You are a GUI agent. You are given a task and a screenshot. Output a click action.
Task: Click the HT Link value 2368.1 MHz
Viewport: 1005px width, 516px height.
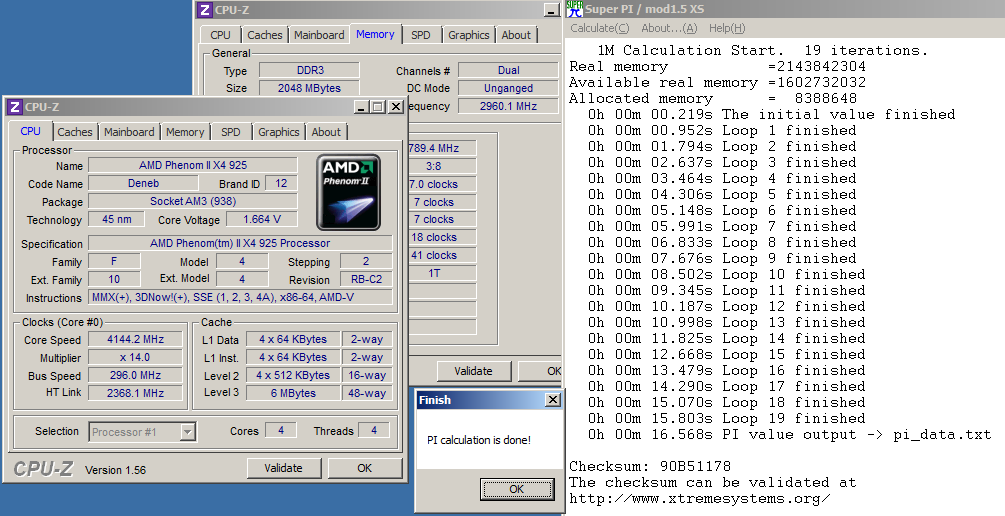coord(135,394)
